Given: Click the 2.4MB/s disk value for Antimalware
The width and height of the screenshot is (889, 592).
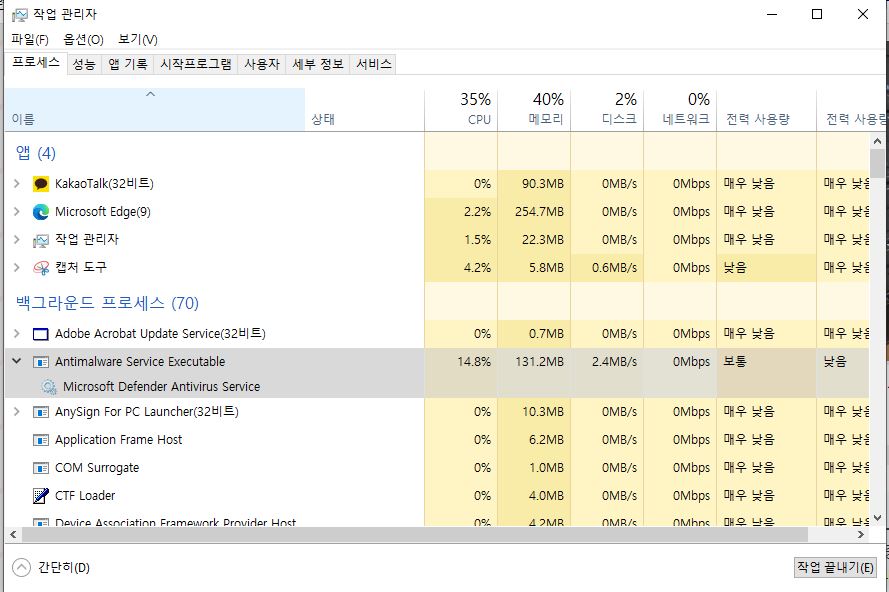Looking at the screenshot, I should [614, 361].
